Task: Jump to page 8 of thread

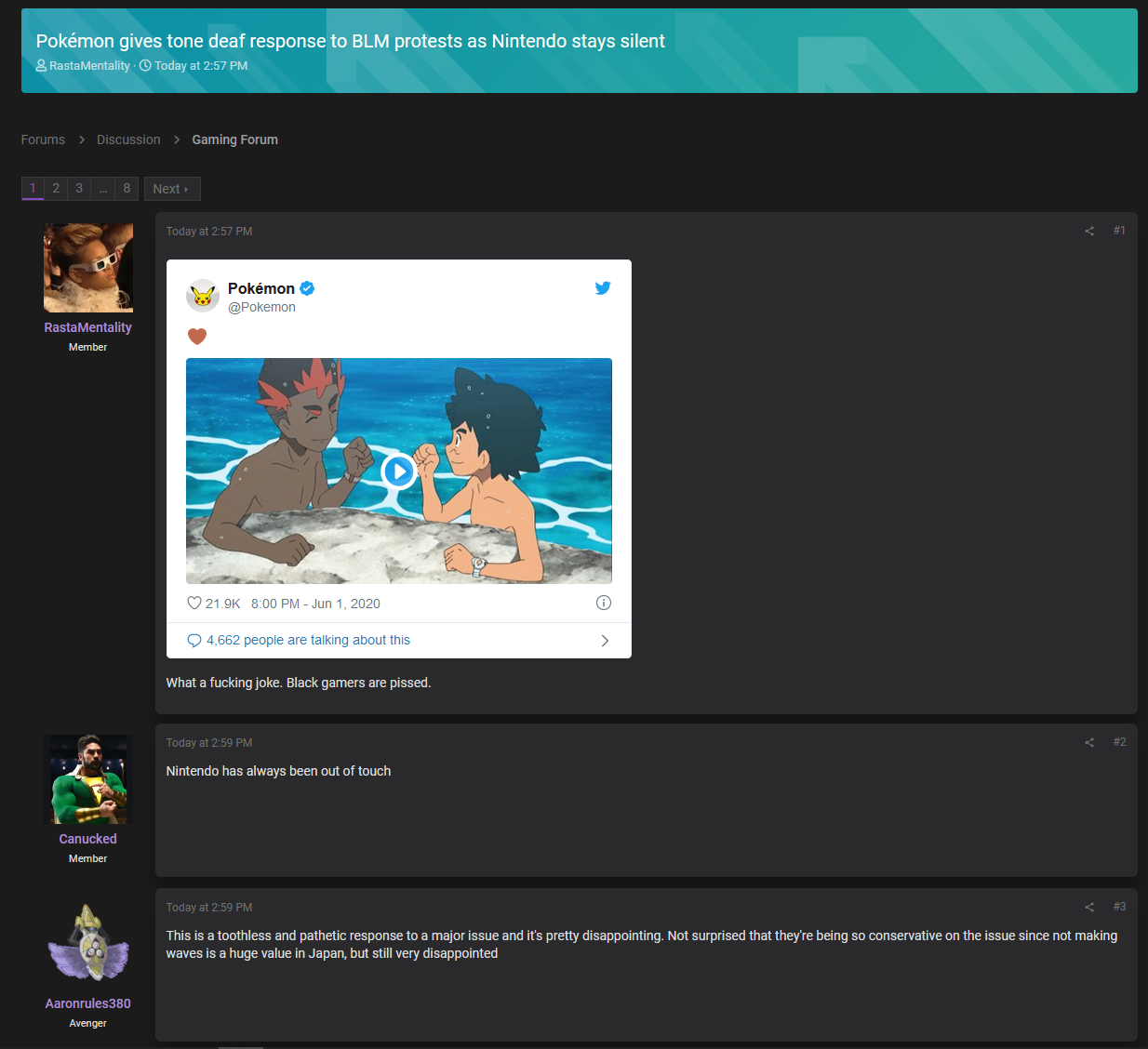Action: pos(127,189)
